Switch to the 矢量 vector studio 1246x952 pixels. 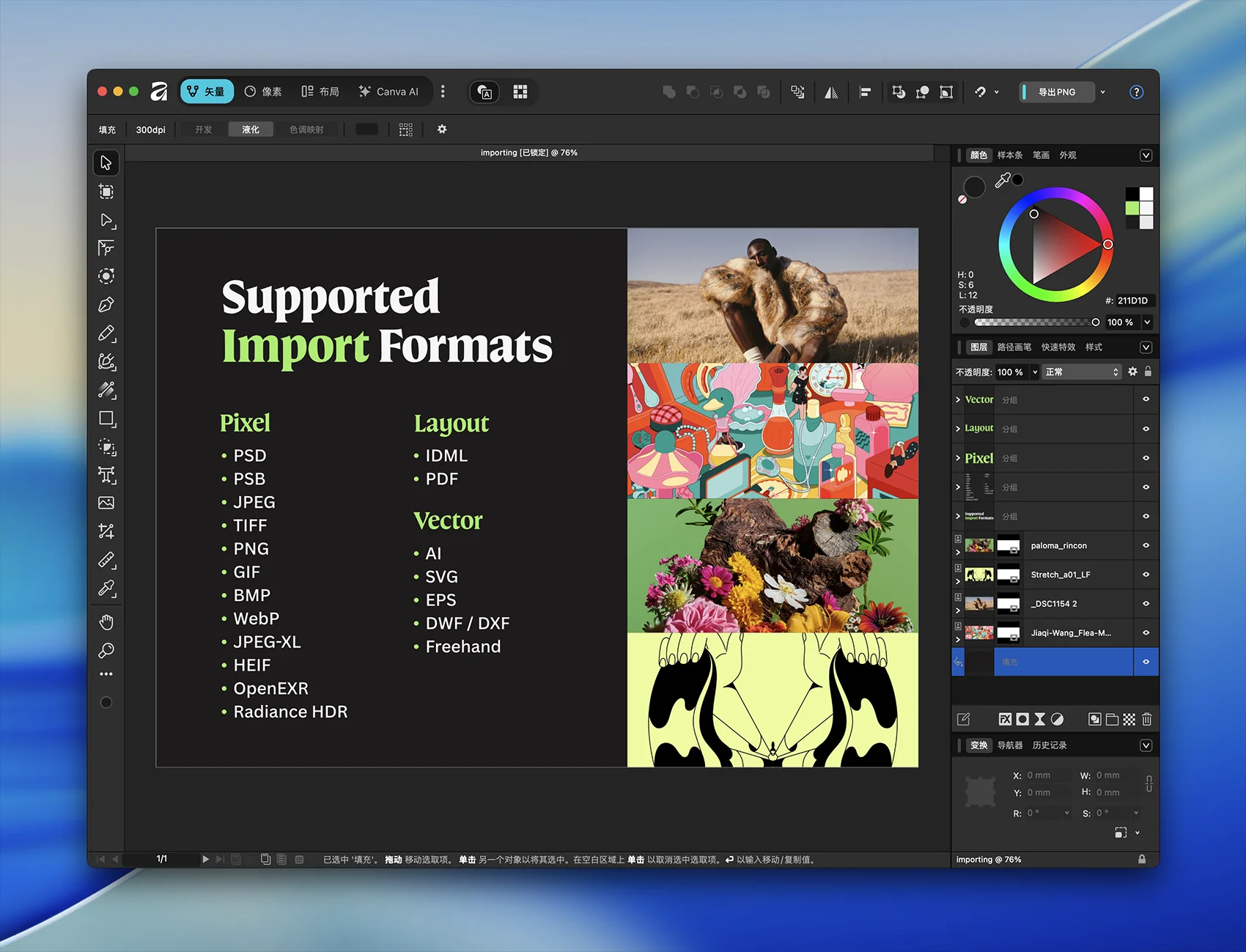pos(207,92)
